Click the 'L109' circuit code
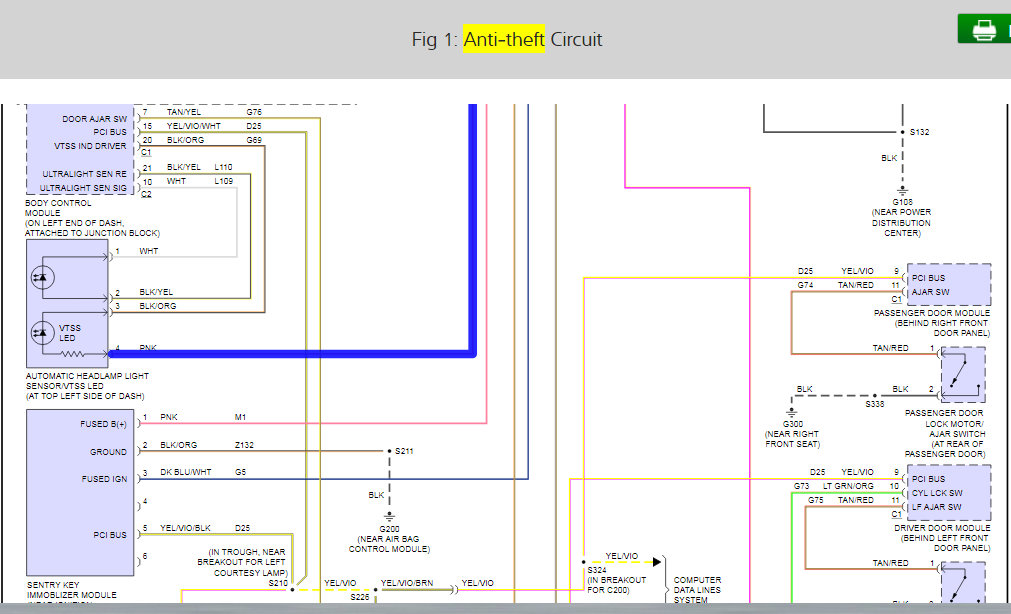Screen dimensions: 1011x614 tap(224, 181)
